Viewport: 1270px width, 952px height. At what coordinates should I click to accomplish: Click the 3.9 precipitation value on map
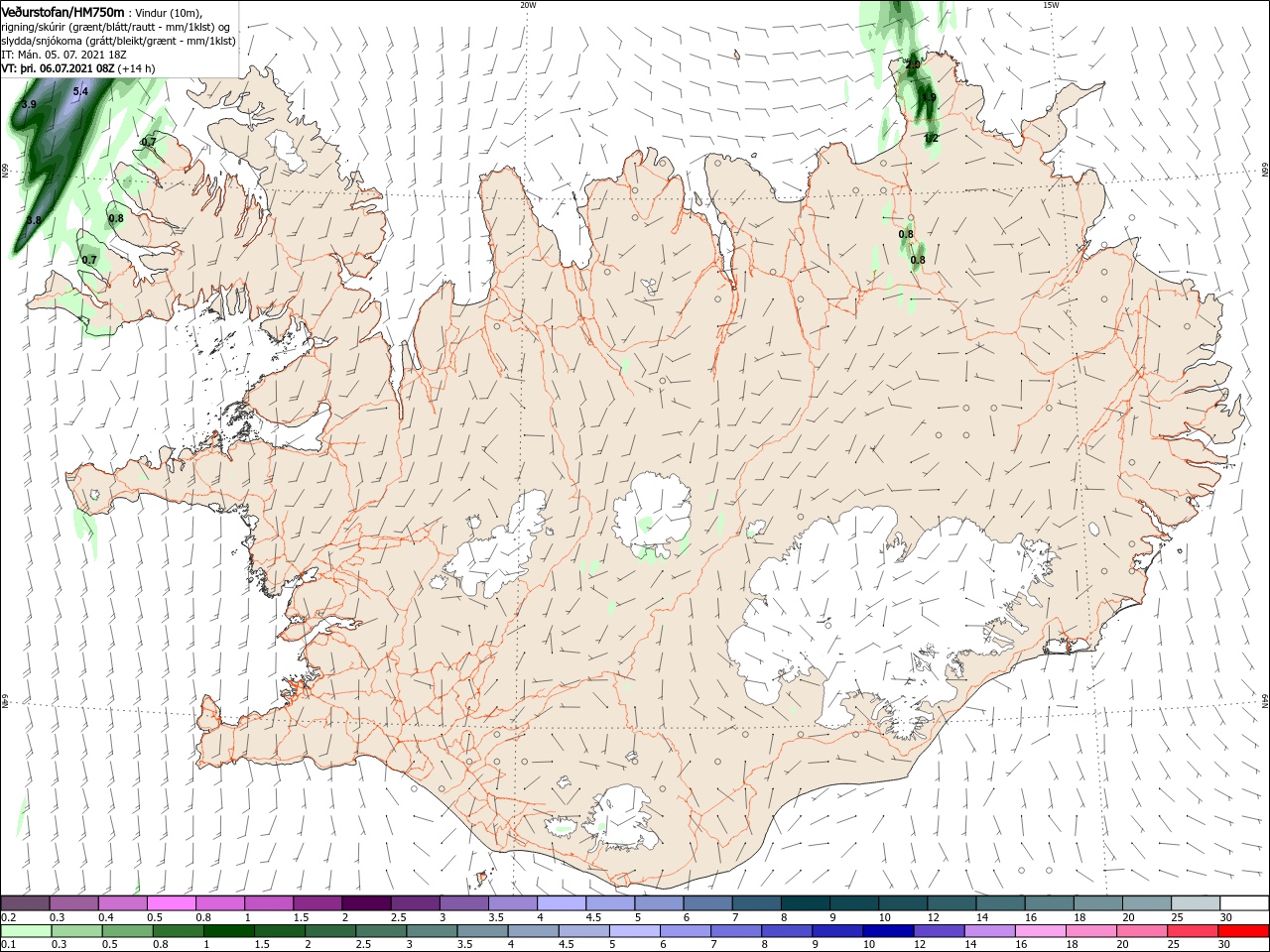[x=29, y=104]
